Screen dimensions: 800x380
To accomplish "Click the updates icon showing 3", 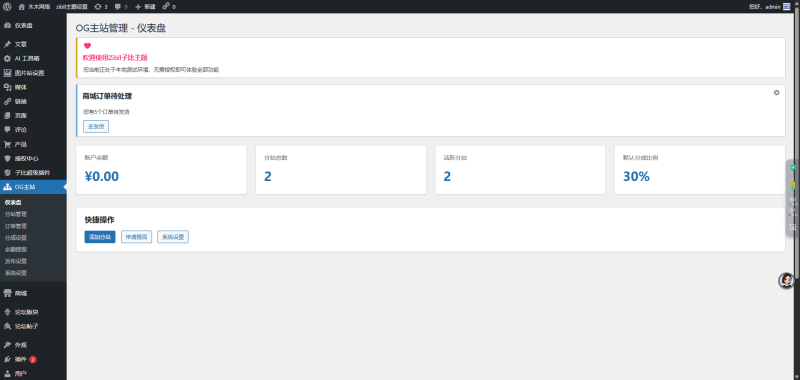I will pos(101,7).
